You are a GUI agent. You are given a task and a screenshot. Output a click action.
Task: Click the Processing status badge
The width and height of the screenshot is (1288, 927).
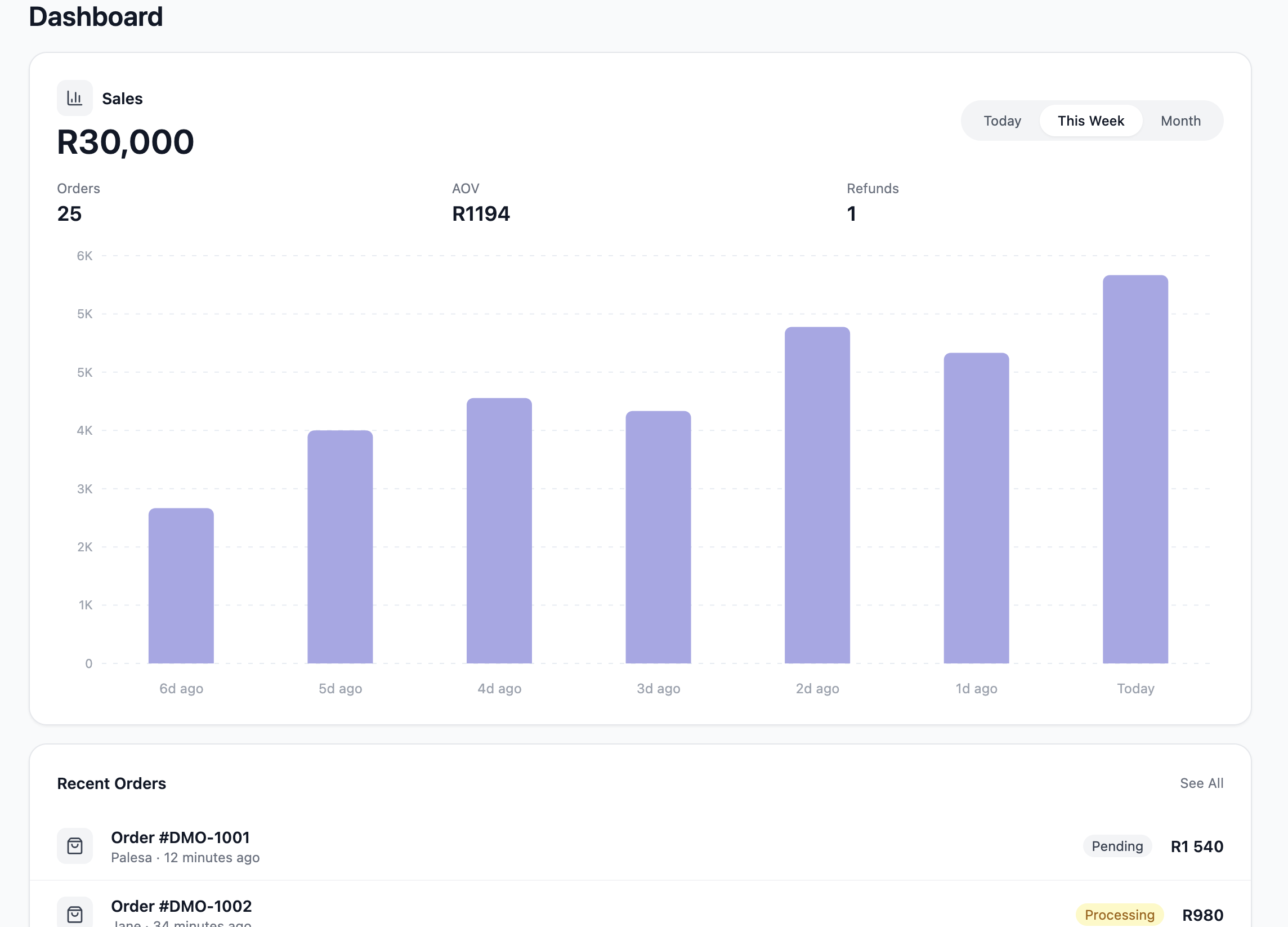tap(1119, 915)
